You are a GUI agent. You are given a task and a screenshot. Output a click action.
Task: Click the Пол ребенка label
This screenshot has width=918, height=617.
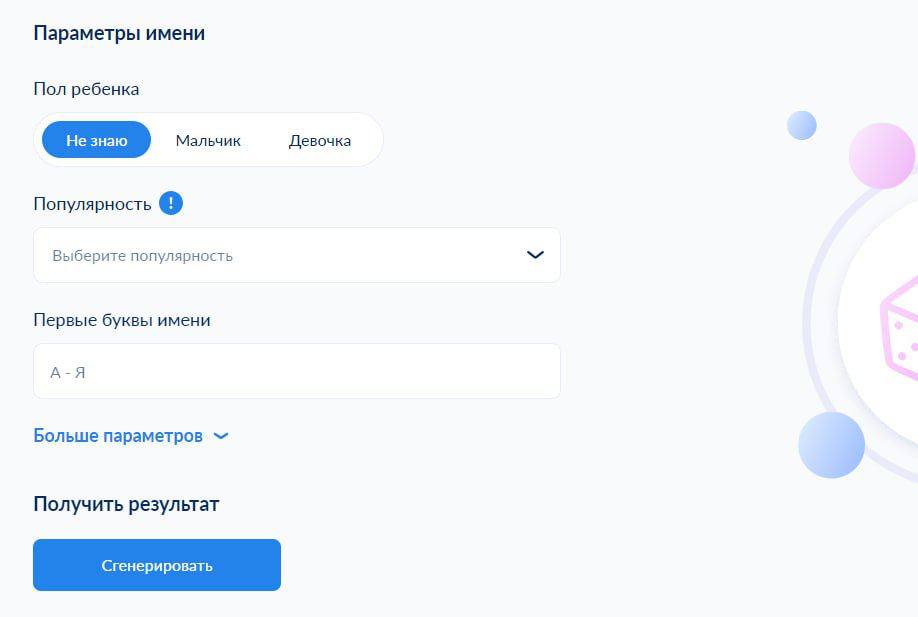pyautogui.click(x=86, y=89)
